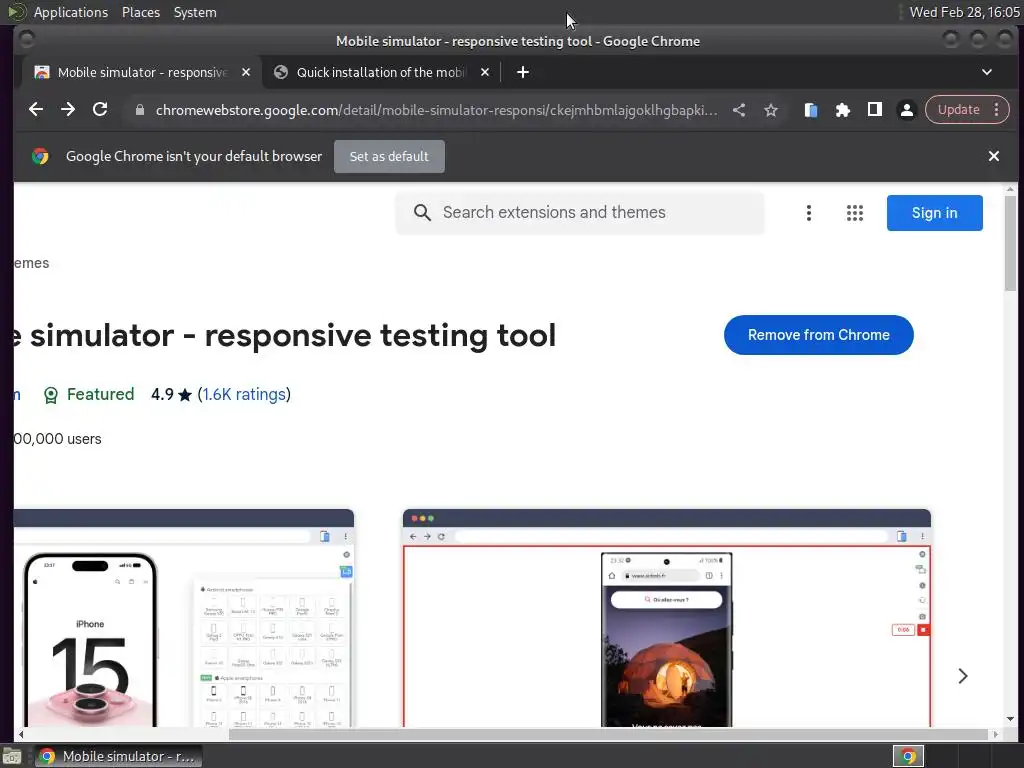Open the Google apps grid
The image size is (1024, 768).
click(855, 213)
